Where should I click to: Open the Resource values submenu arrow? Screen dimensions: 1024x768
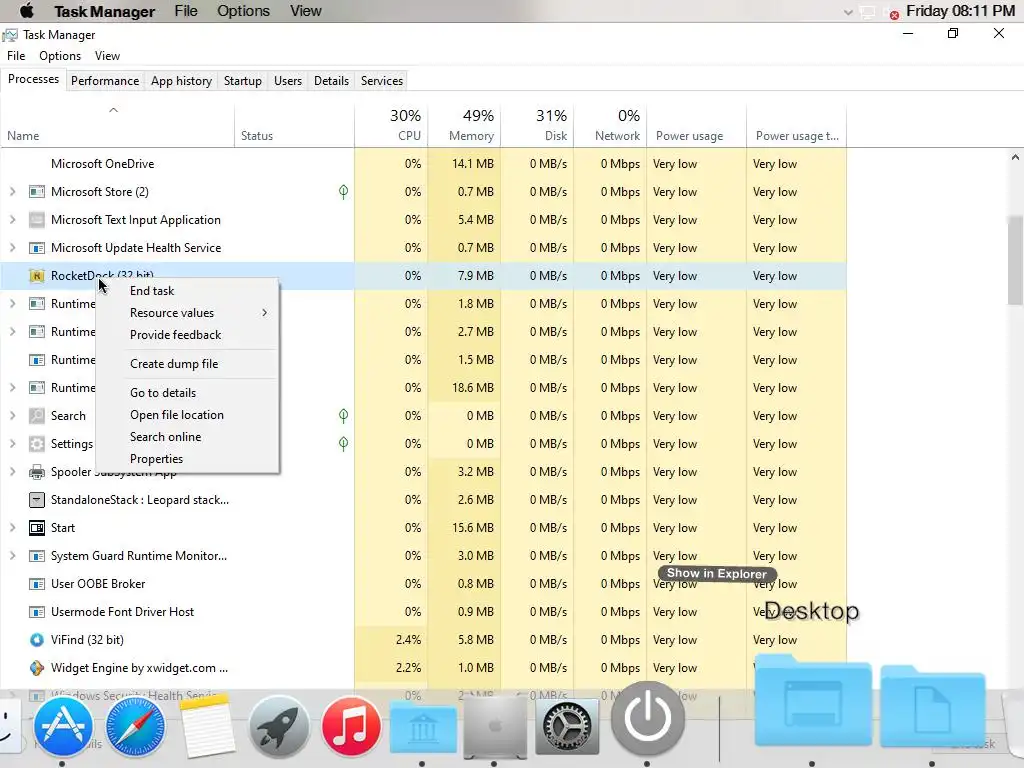[x=264, y=313]
